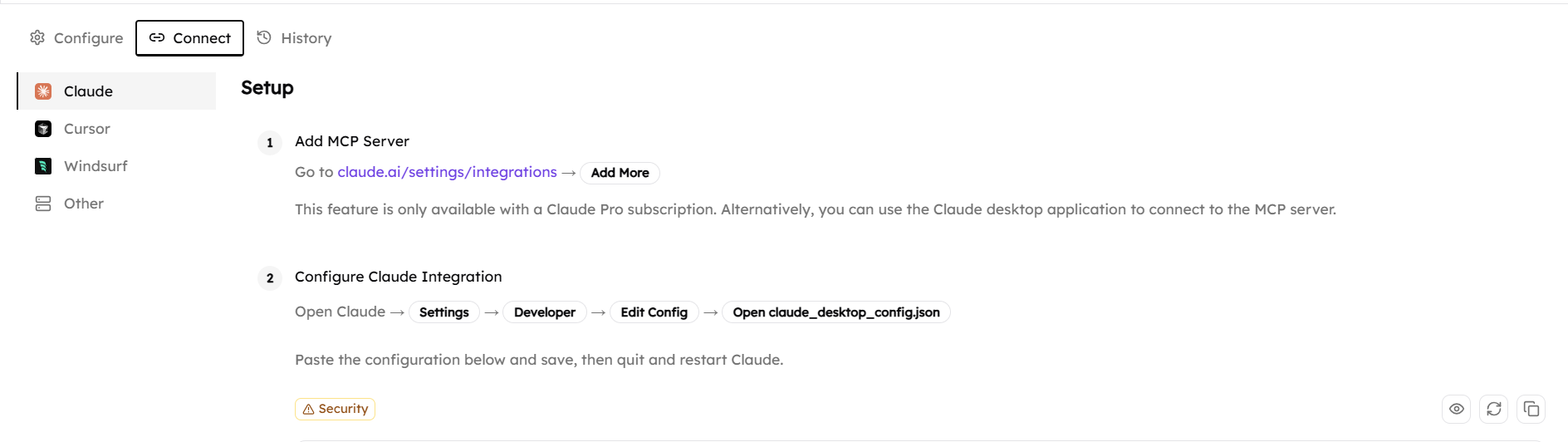Click the Add More chip
The height and width of the screenshot is (442, 1568).
[620, 173]
